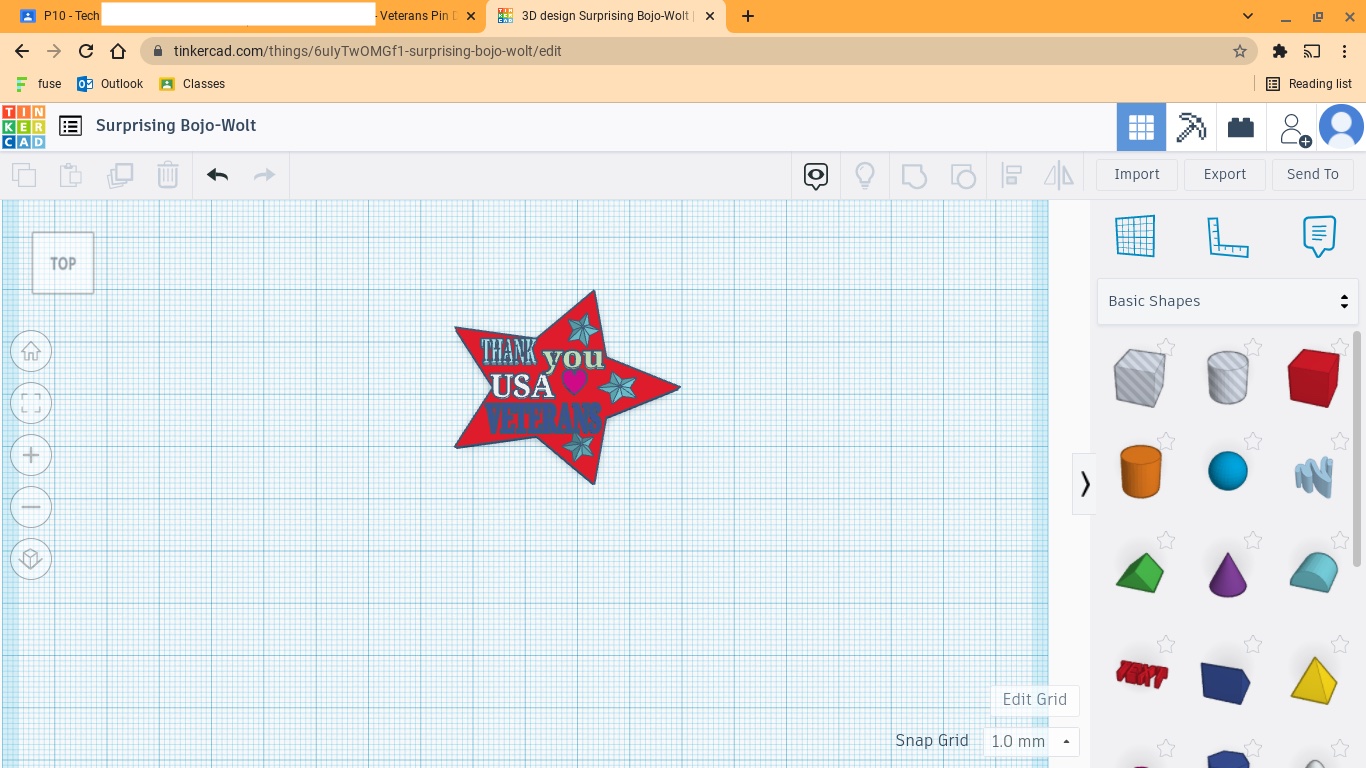
Task: Zoom in with the plus button
Action: (31, 455)
